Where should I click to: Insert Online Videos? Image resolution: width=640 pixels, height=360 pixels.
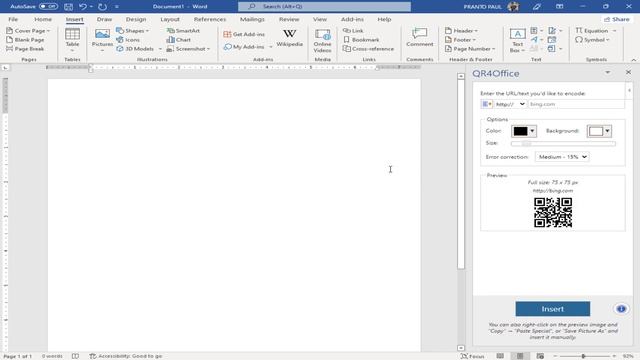(322, 40)
